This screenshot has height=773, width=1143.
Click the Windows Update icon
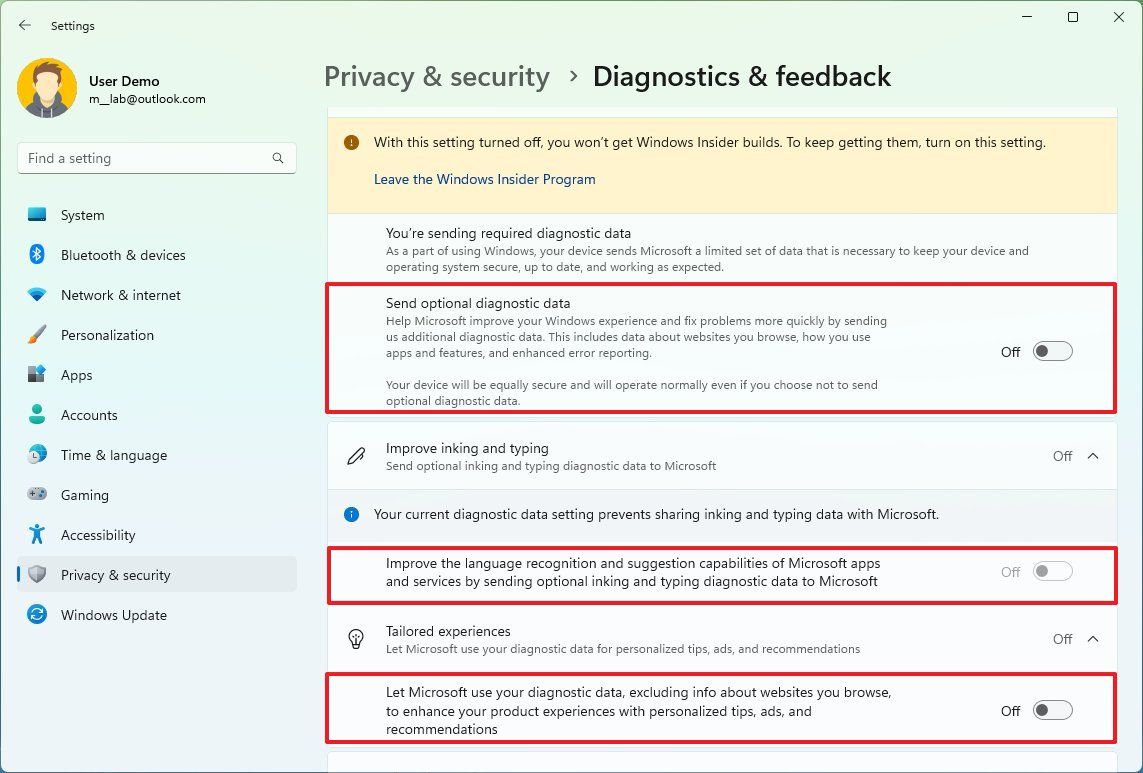[37, 615]
